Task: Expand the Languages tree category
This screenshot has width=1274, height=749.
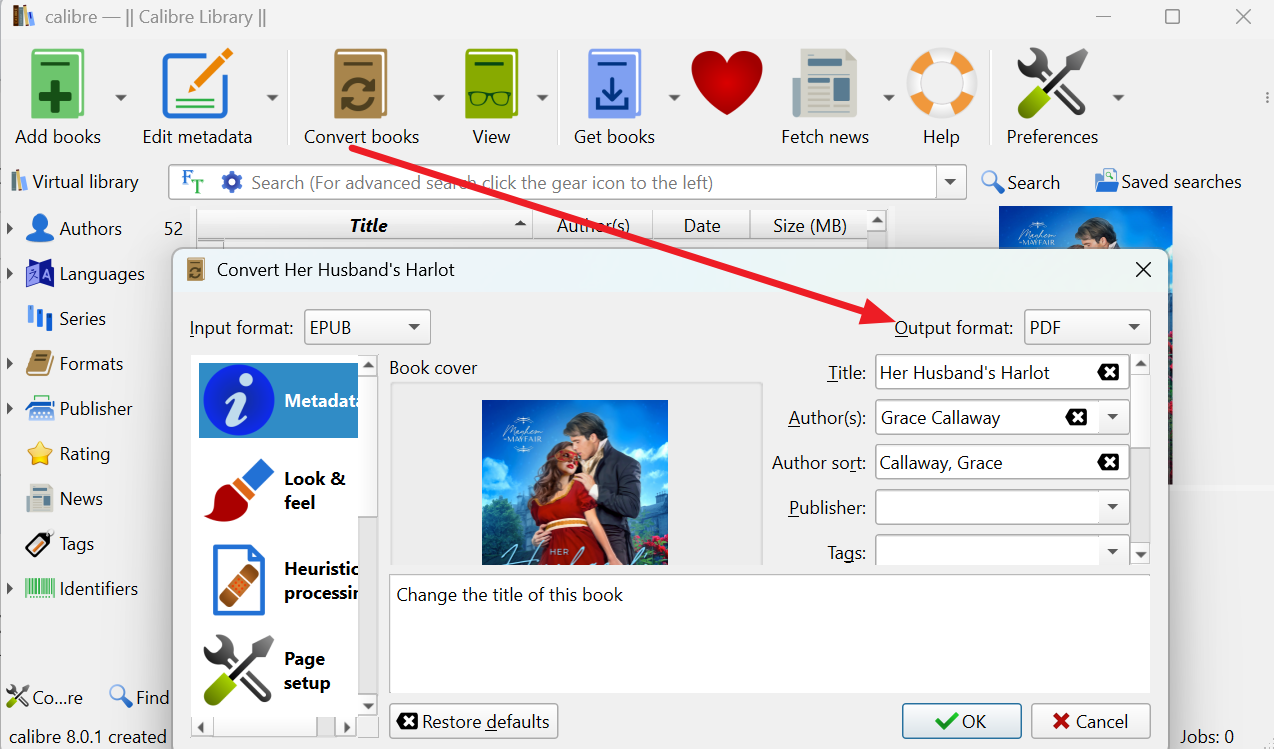Action: coord(10,273)
